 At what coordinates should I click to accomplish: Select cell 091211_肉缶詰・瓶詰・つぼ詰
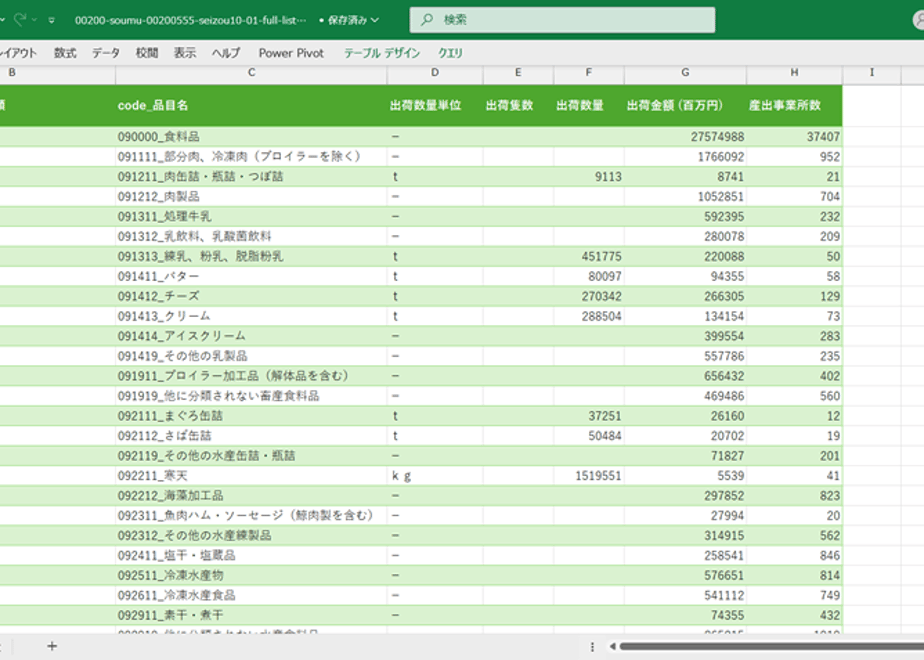[252, 177]
